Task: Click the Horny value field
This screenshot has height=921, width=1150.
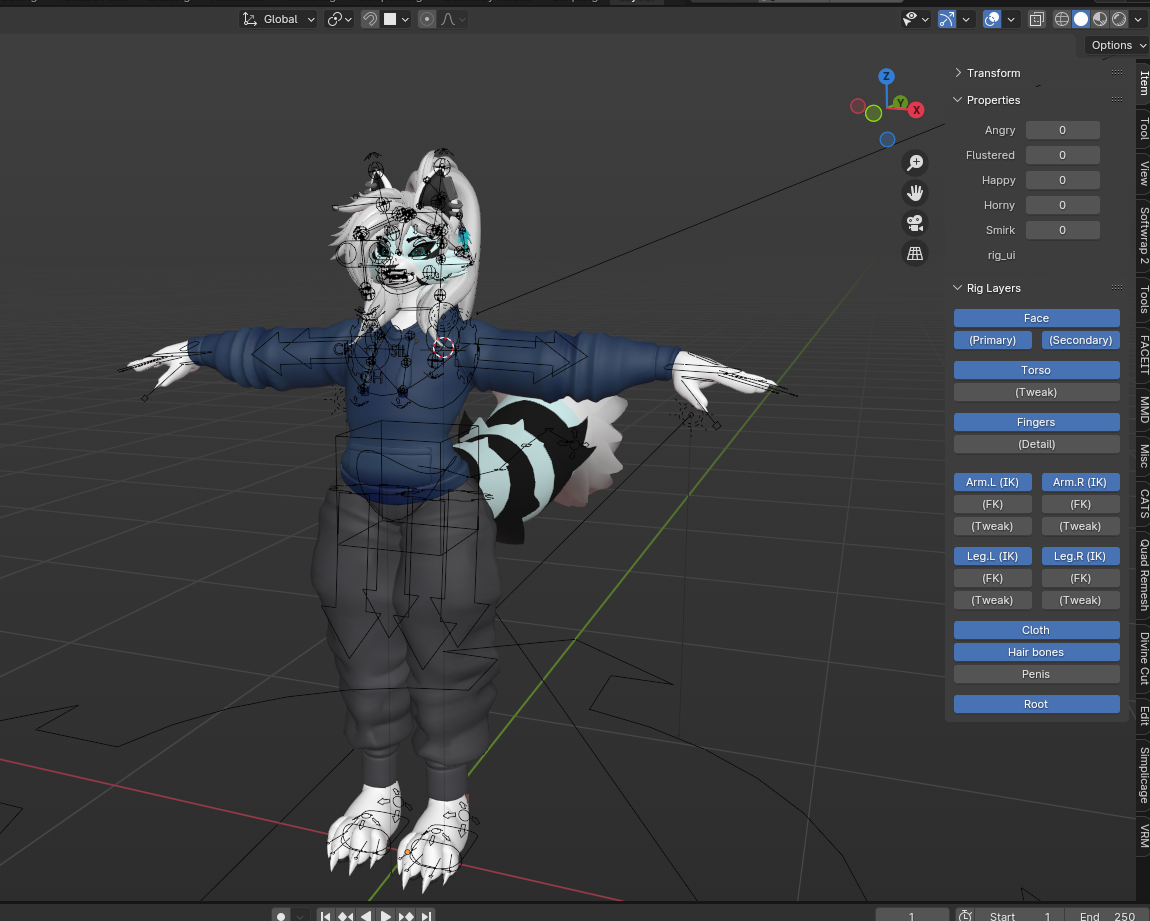Action: (x=1062, y=205)
